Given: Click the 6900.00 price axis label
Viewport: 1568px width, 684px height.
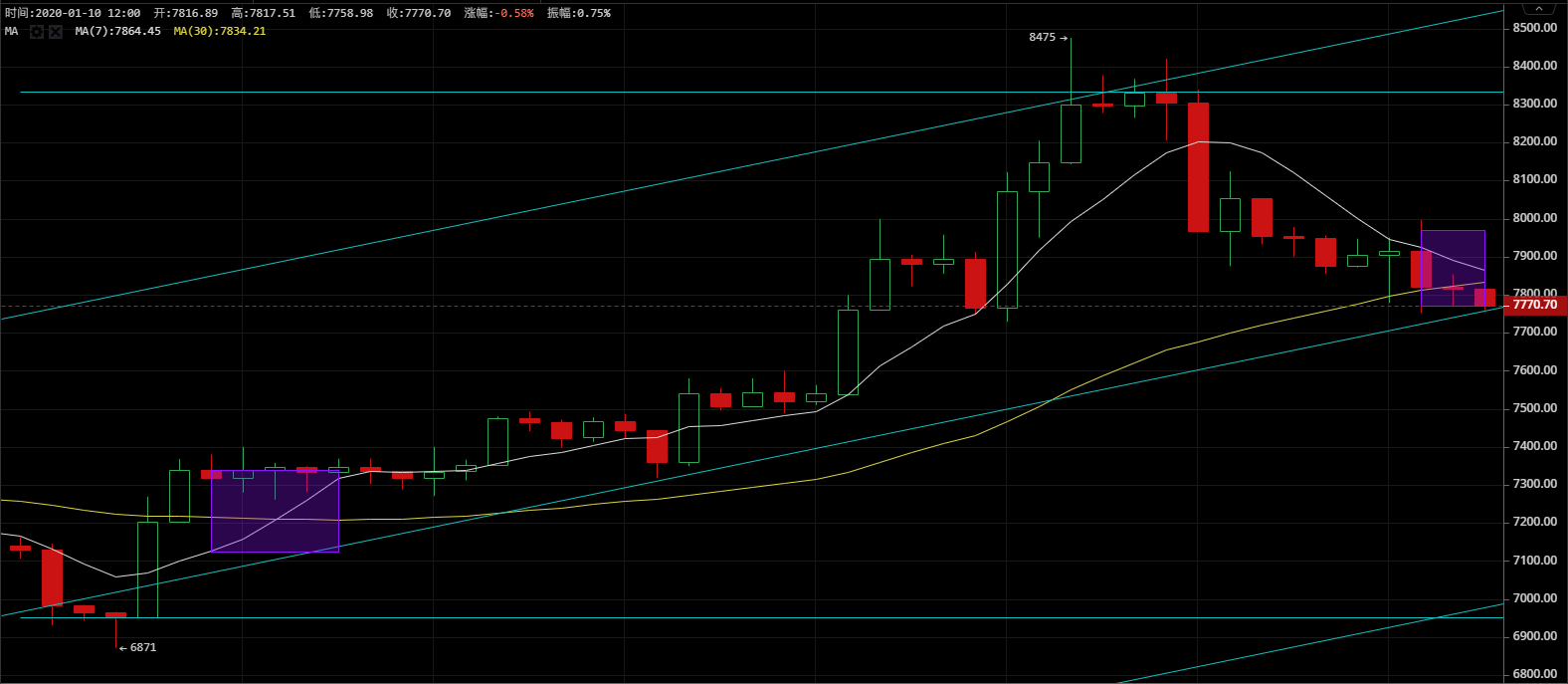Looking at the screenshot, I should coord(1535,636).
